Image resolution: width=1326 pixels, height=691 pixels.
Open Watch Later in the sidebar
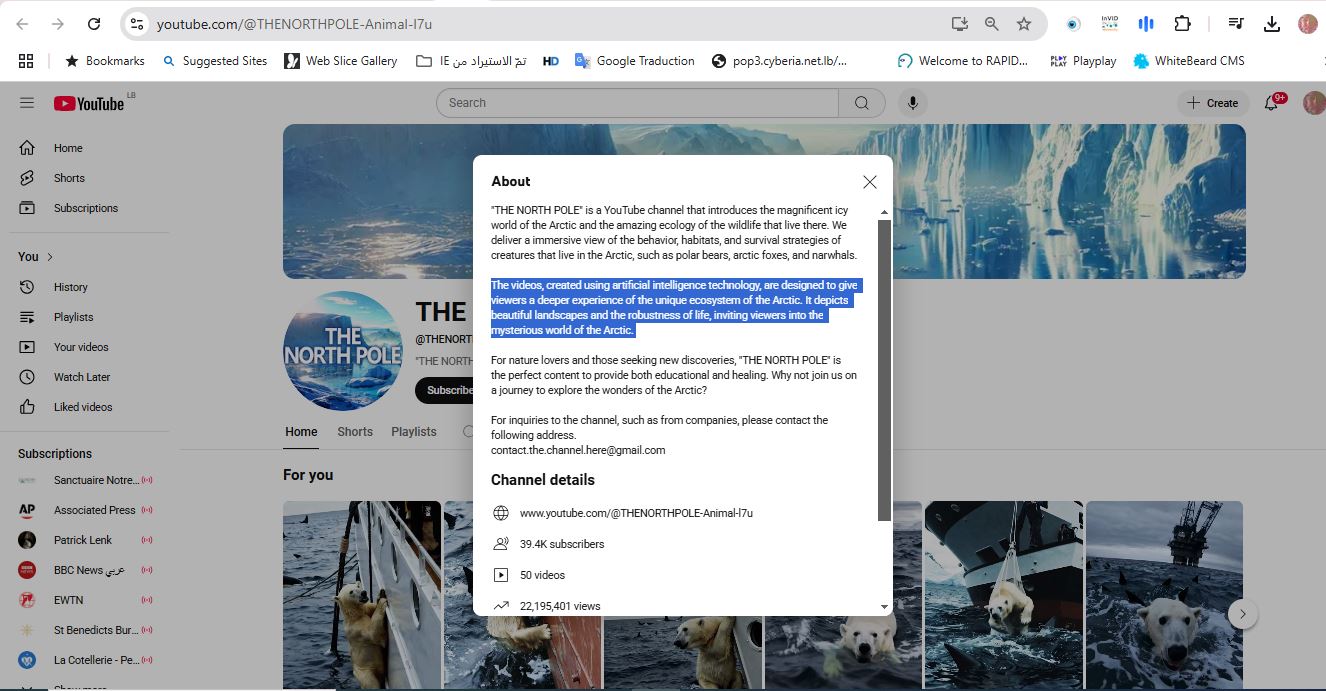click(82, 377)
